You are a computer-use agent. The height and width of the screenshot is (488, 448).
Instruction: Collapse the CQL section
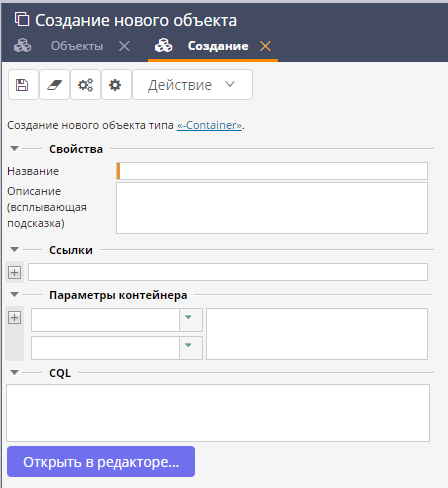pyautogui.click(x=14, y=372)
